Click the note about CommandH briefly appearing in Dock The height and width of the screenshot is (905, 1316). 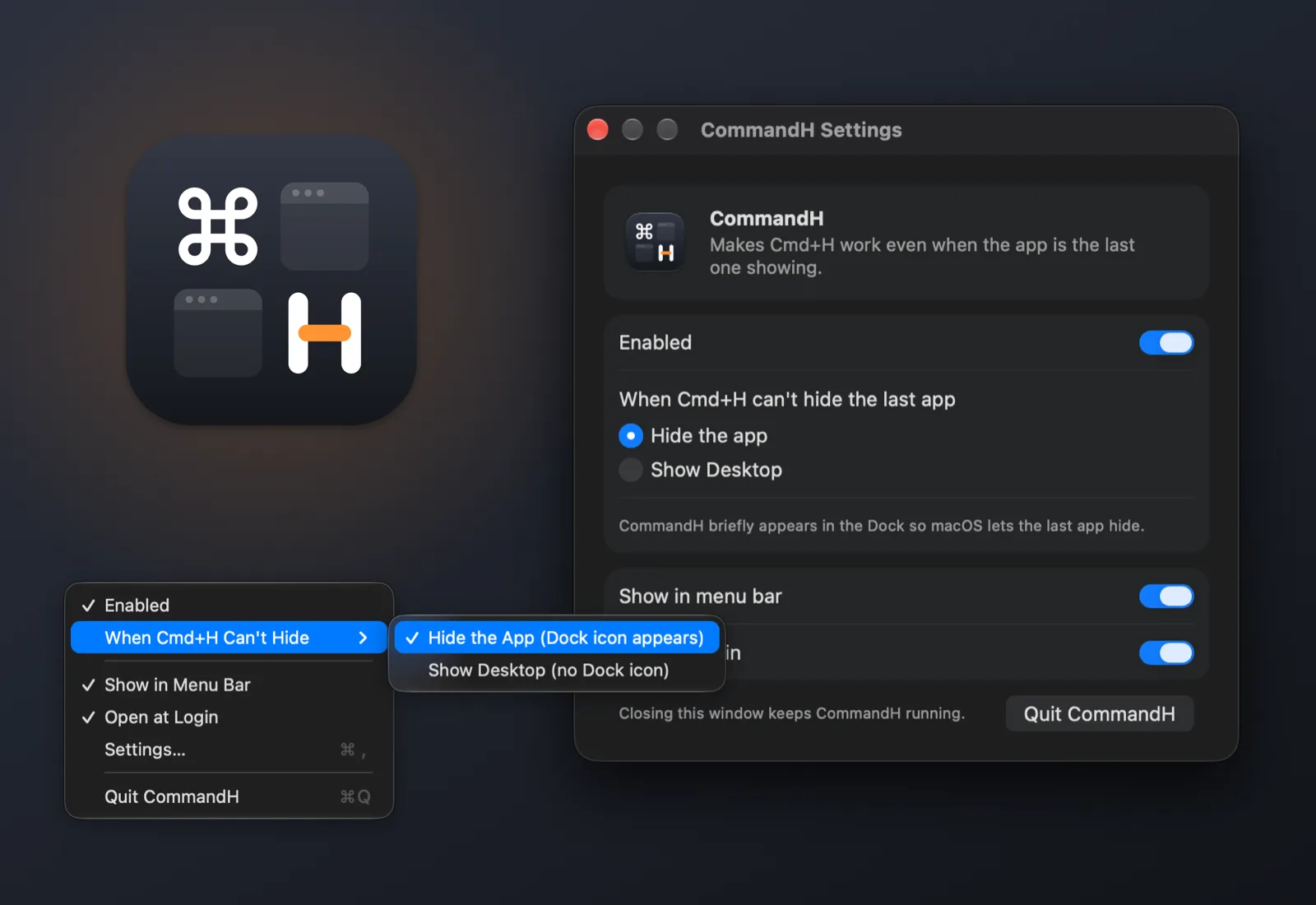pos(881,526)
